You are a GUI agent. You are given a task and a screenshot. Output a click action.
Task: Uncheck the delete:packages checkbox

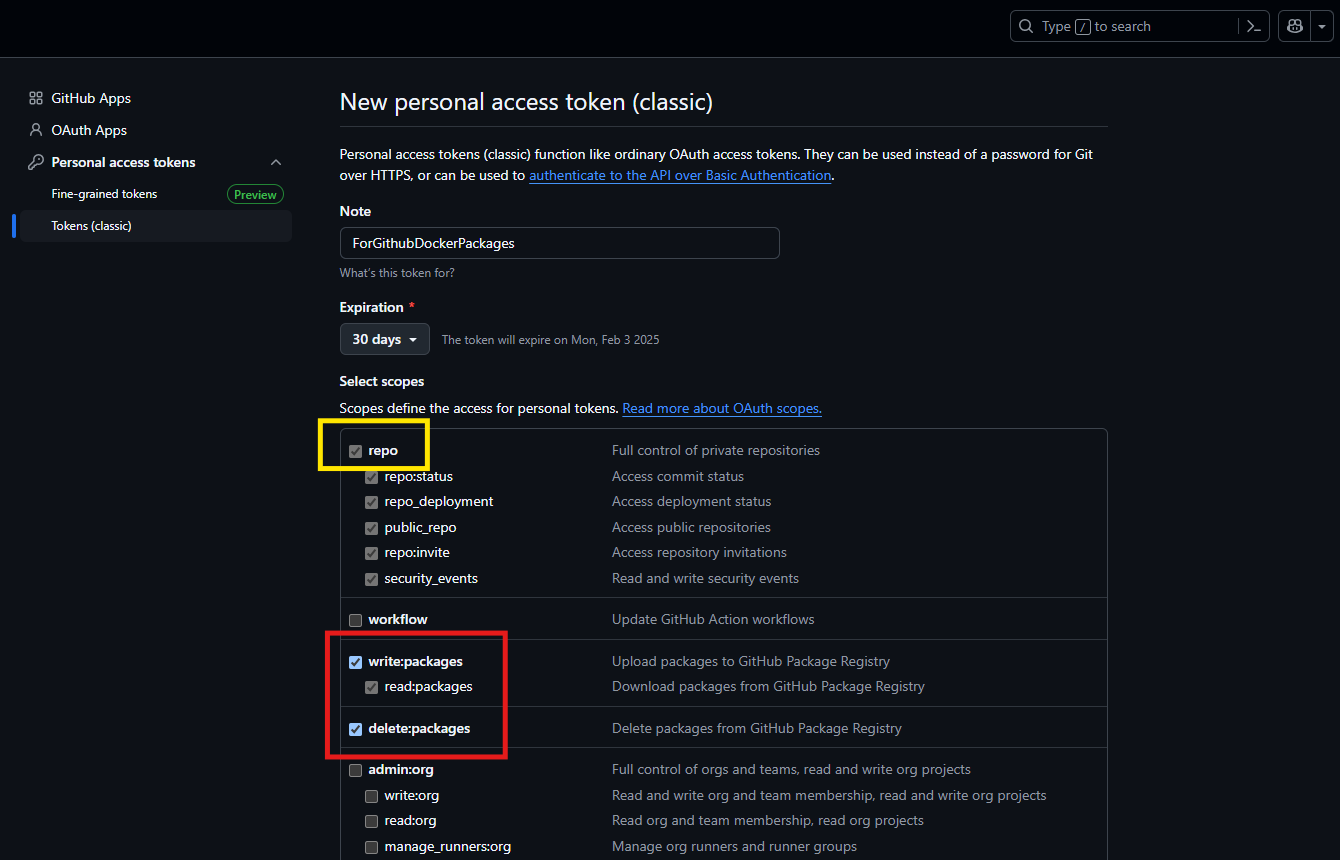[355, 729]
